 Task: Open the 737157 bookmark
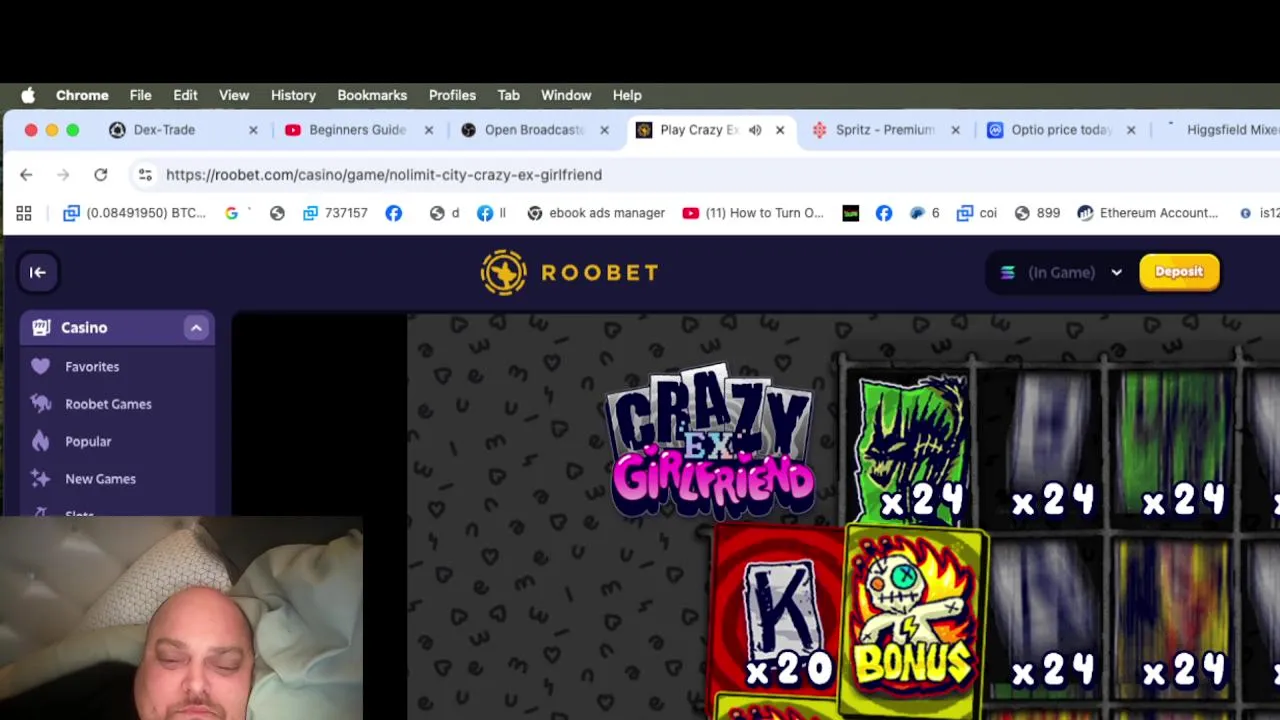pyautogui.click(x=335, y=213)
